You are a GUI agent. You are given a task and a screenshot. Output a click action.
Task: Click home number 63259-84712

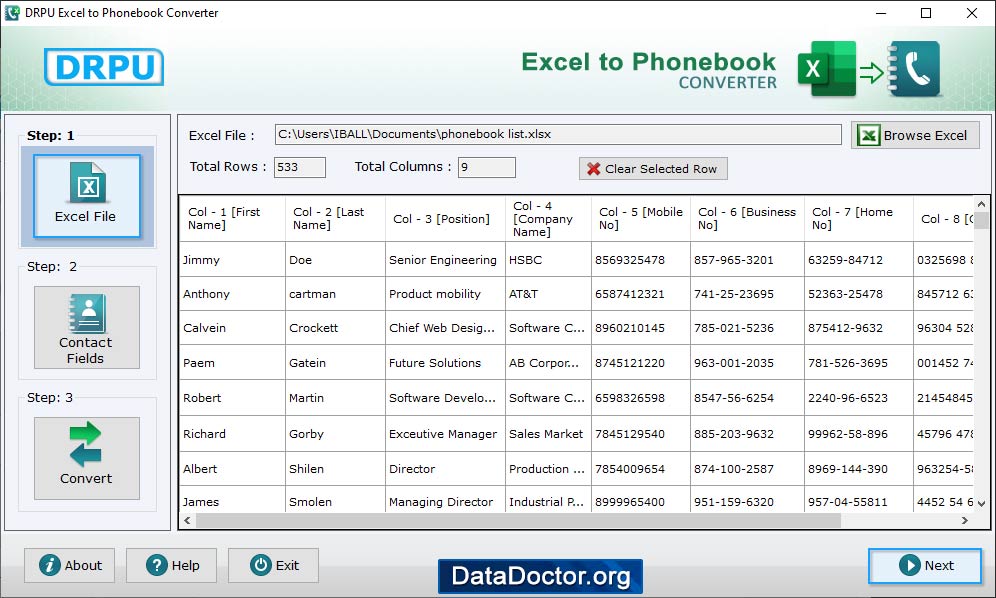point(859,259)
